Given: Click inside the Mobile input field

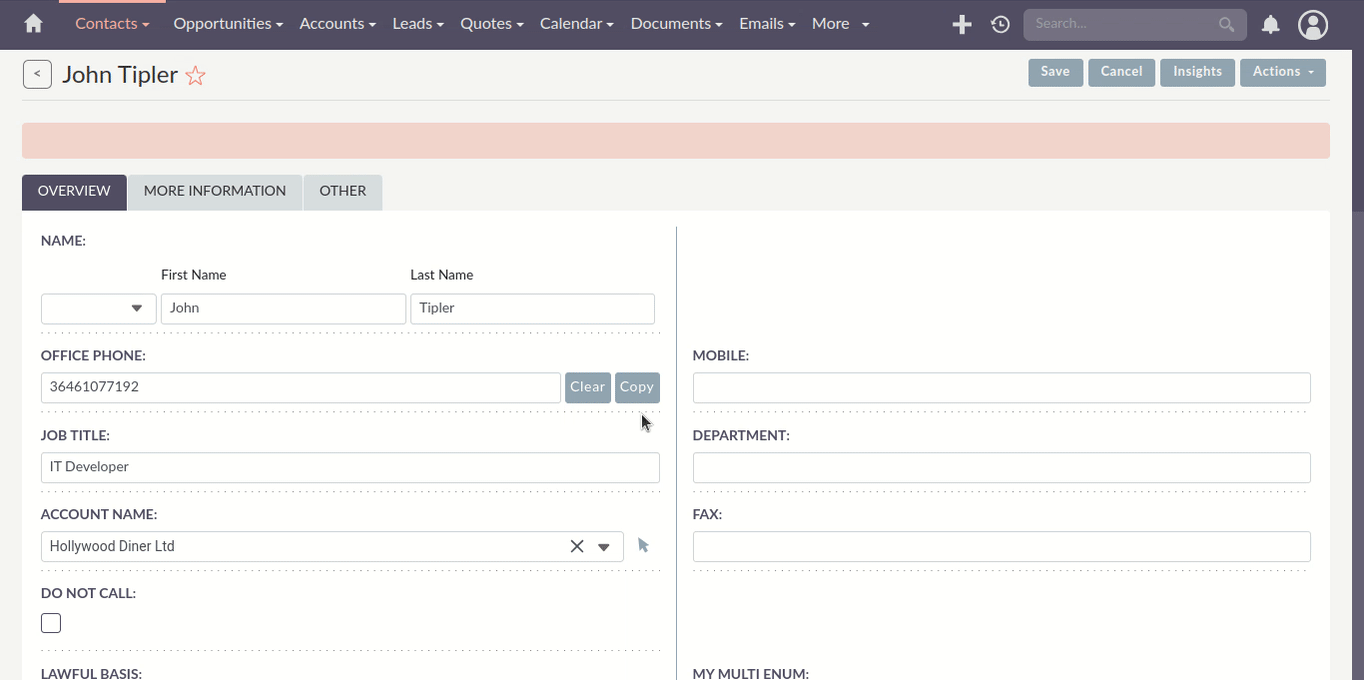Looking at the screenshot, I should 1000,387.
